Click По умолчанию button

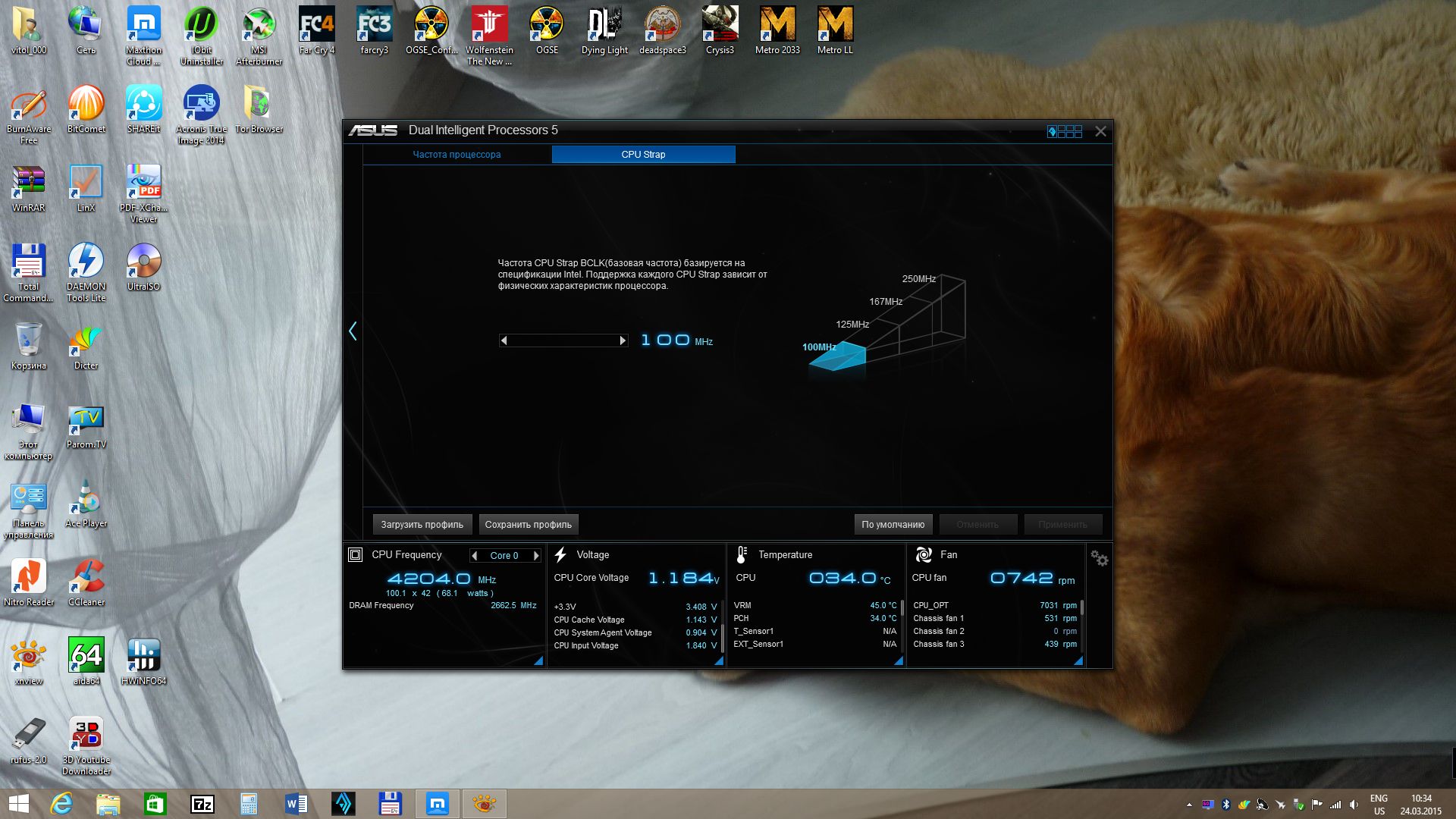[x=893, y=524]
